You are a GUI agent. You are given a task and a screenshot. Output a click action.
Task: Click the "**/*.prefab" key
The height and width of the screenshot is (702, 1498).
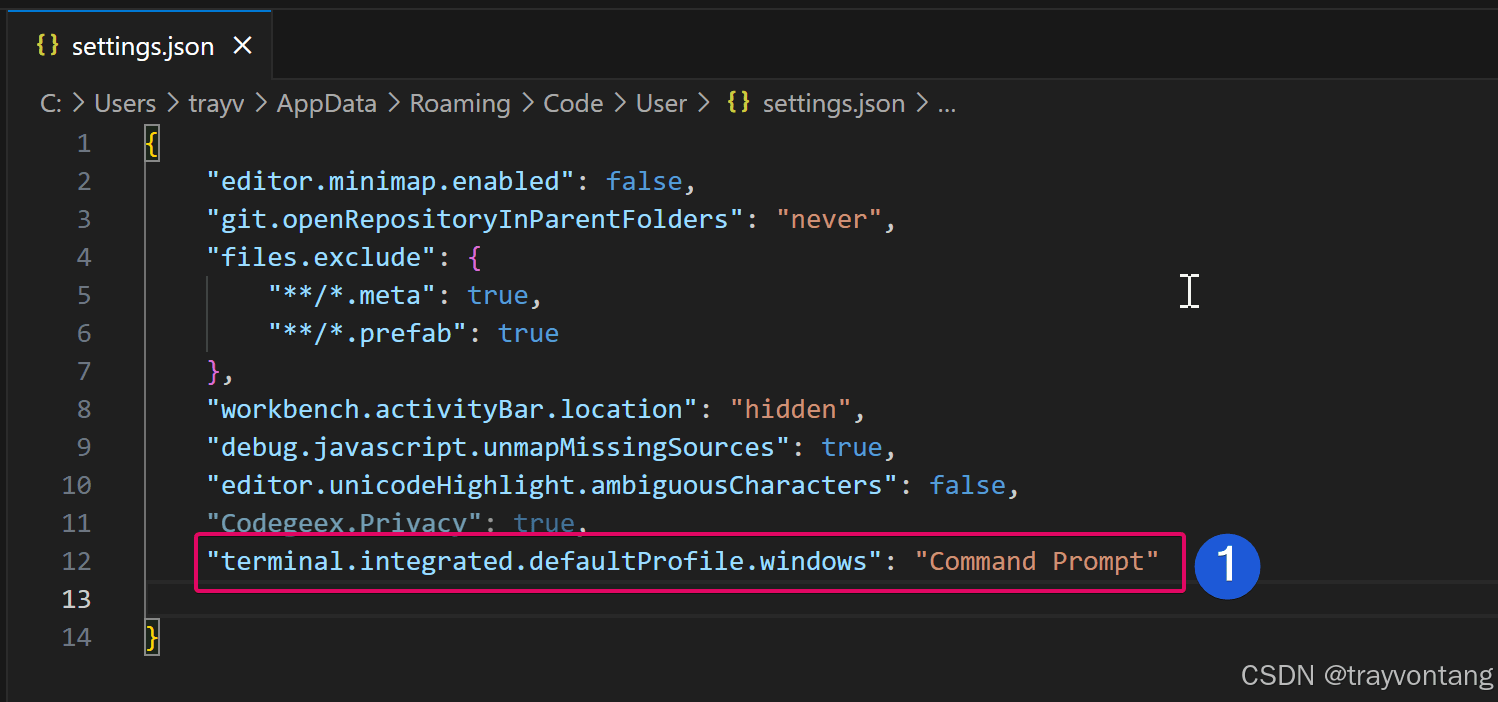tap(367, 333)
